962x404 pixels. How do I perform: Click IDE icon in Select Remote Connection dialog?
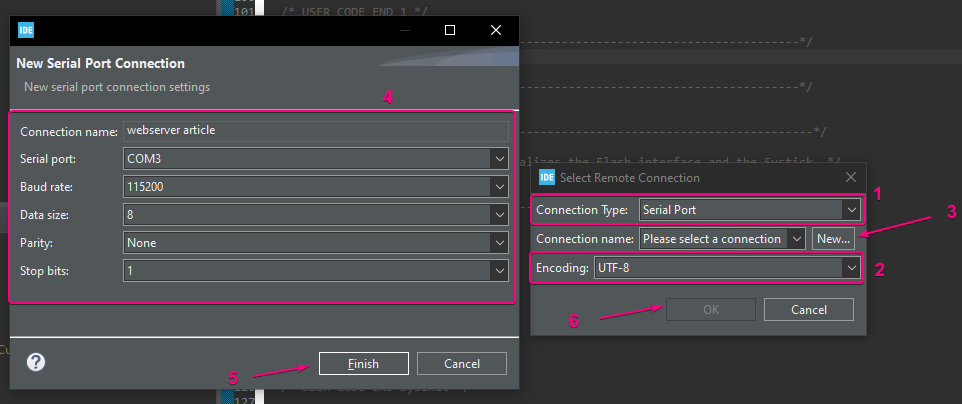pos(547,177)
